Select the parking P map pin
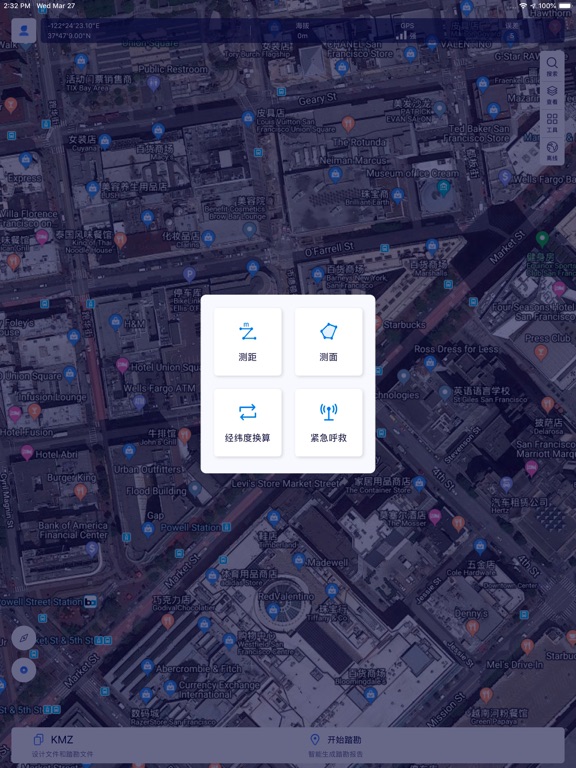The width and height of the screenshot is (576, 768). (189, 274)
